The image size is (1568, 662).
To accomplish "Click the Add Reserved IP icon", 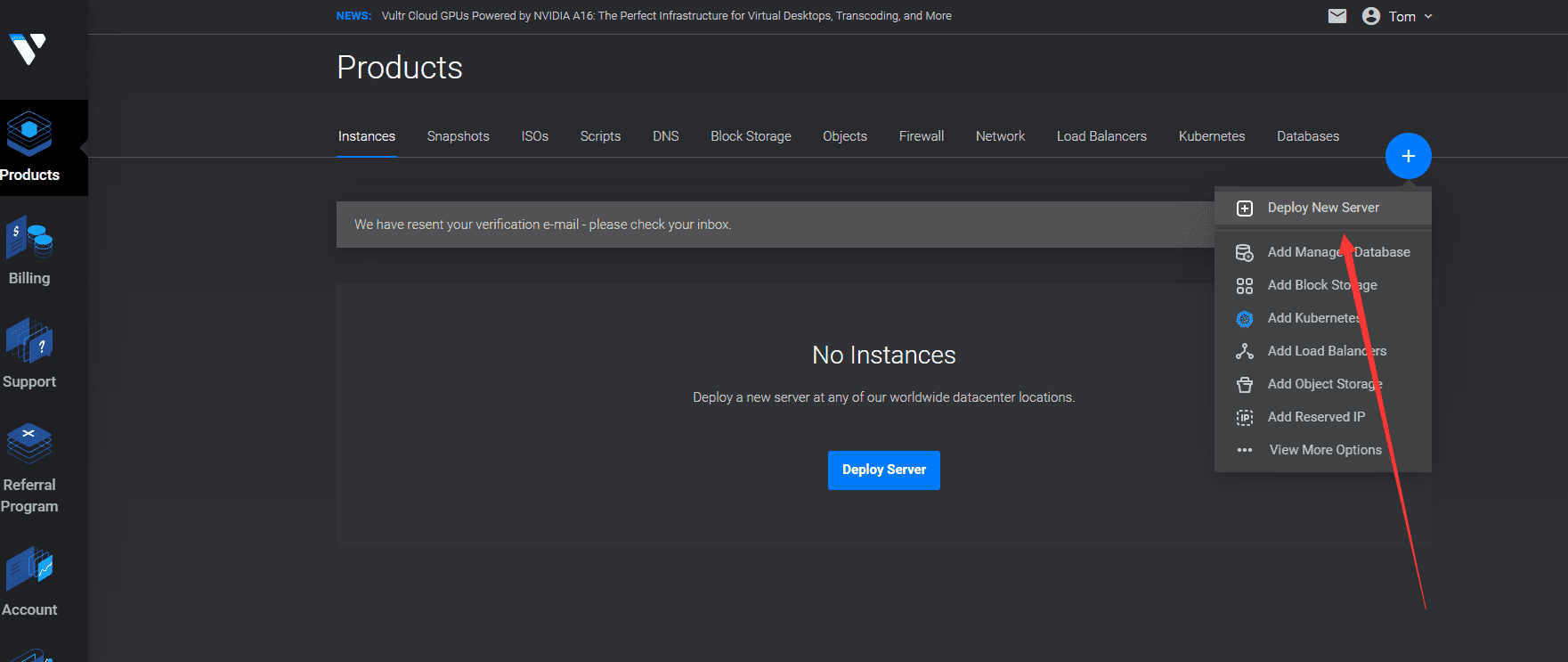I will pos(1245,417).
